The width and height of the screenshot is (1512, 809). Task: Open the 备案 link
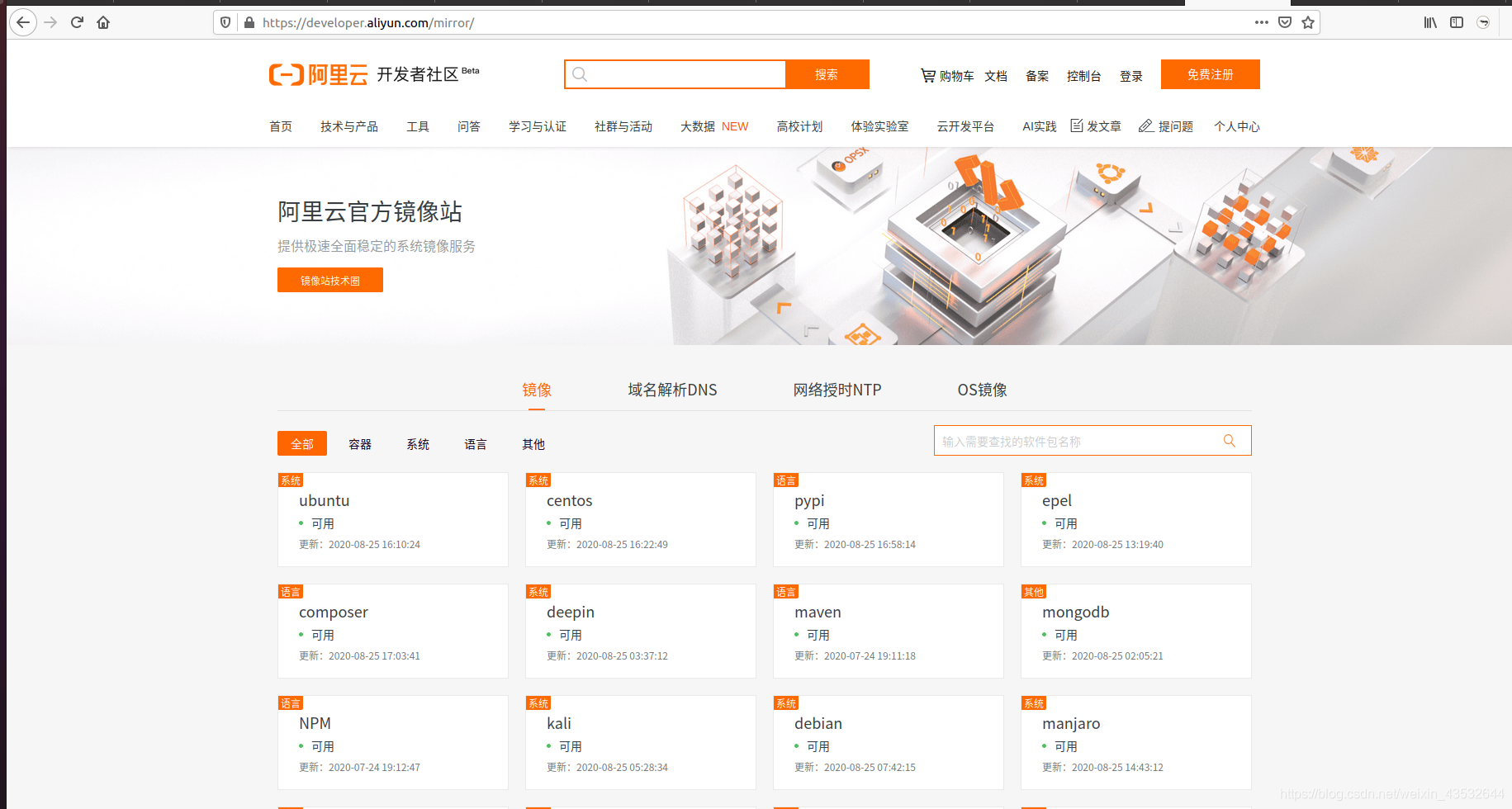click(x=1037, y=76)
